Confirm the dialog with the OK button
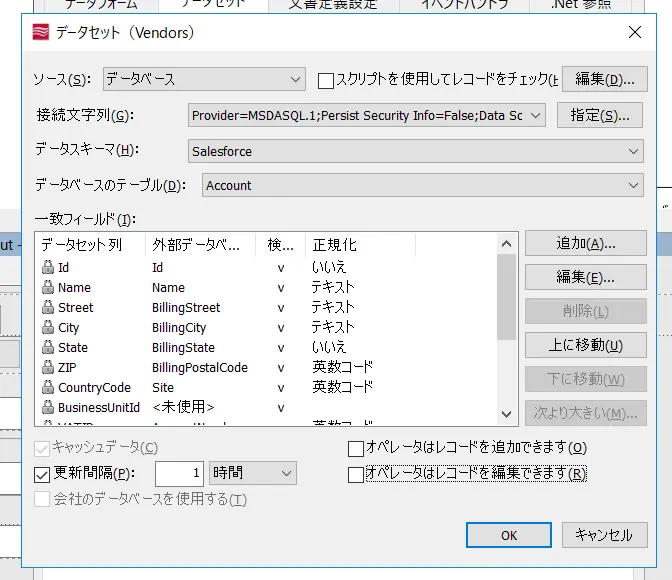Image resolution: width=672 pixels, height=580 pixels. [509, 535]
